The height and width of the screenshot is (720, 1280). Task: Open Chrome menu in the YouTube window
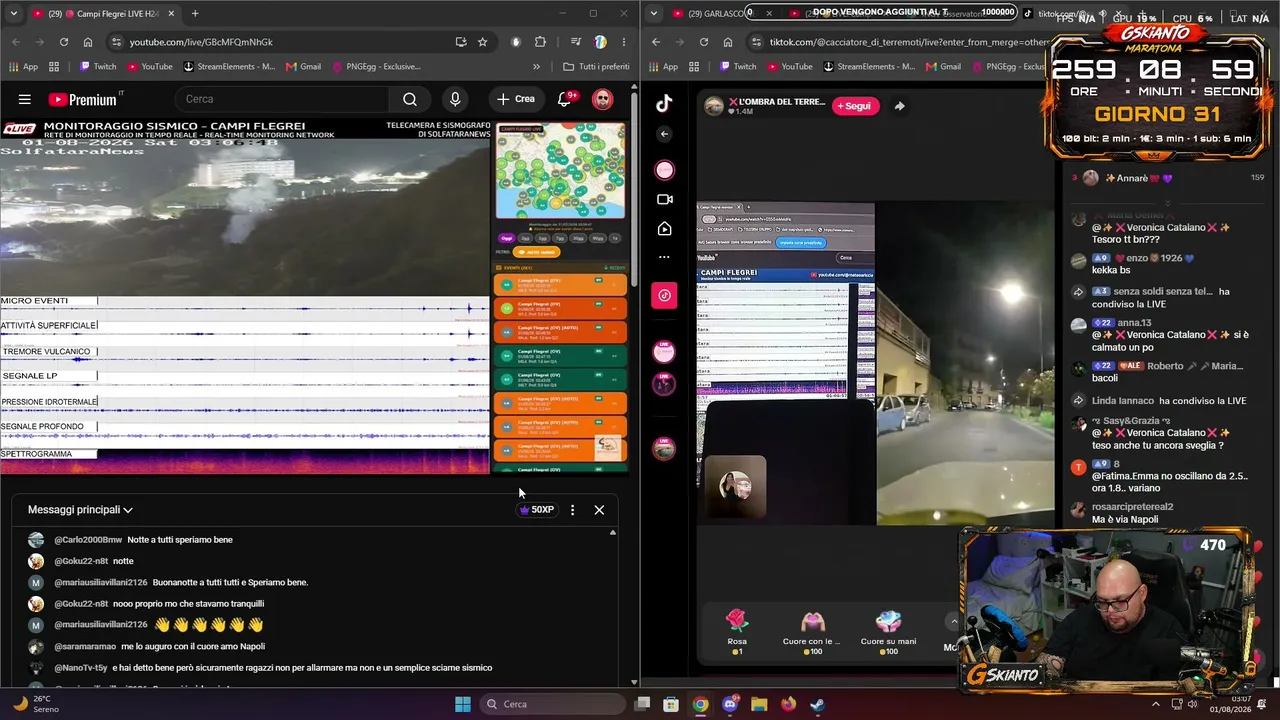[624, 42]
